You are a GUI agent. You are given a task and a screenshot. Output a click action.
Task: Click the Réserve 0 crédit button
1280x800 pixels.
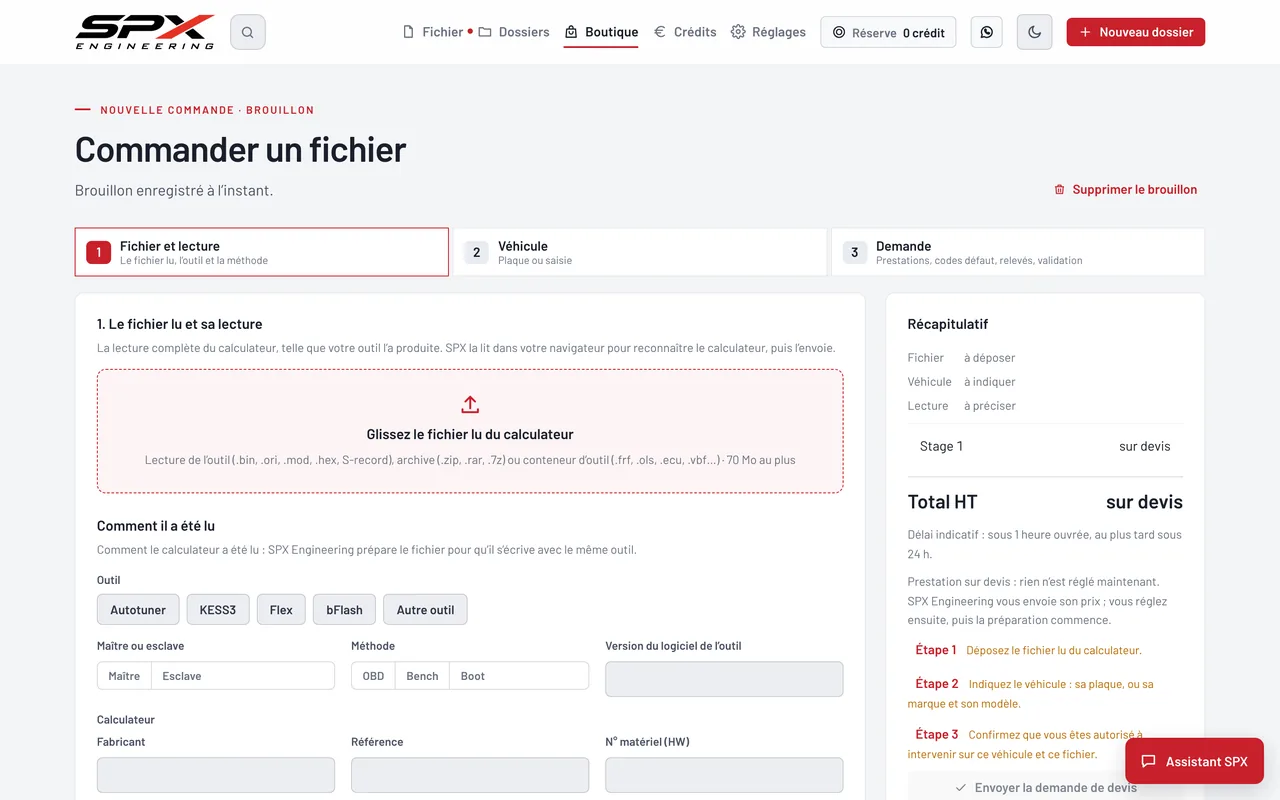point(888,32)
